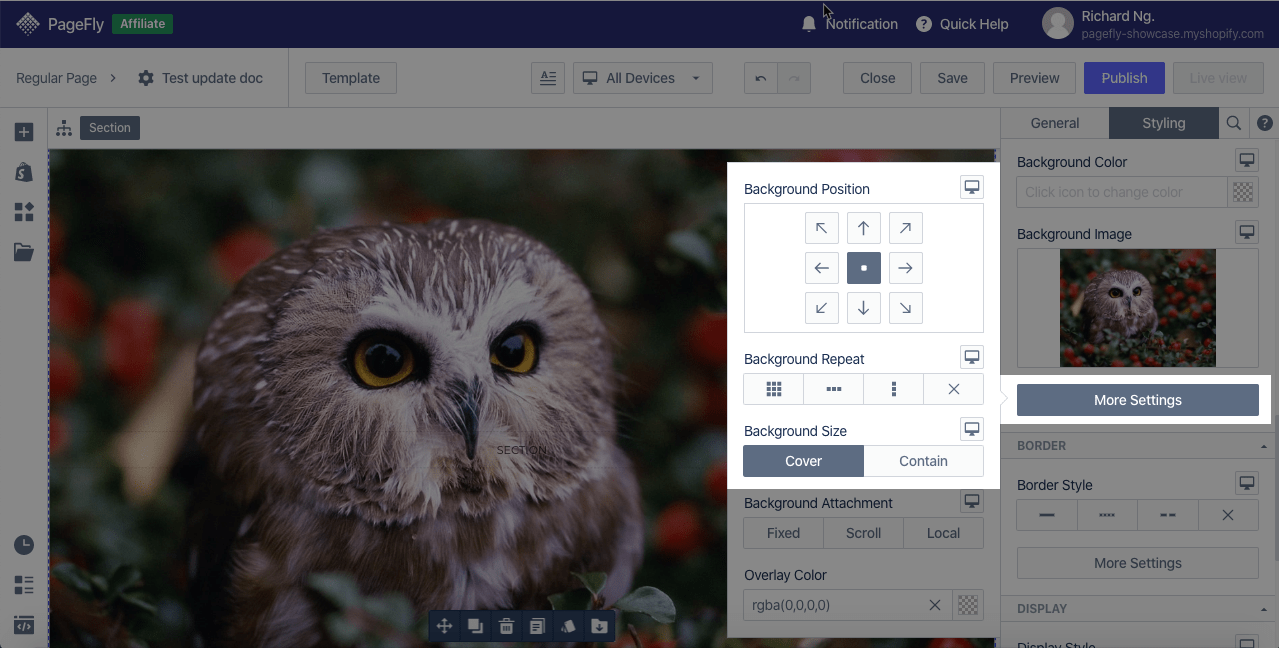Open the Notification bell
The height and width of the screenshot is (648, 1279).
click(809, 24)
